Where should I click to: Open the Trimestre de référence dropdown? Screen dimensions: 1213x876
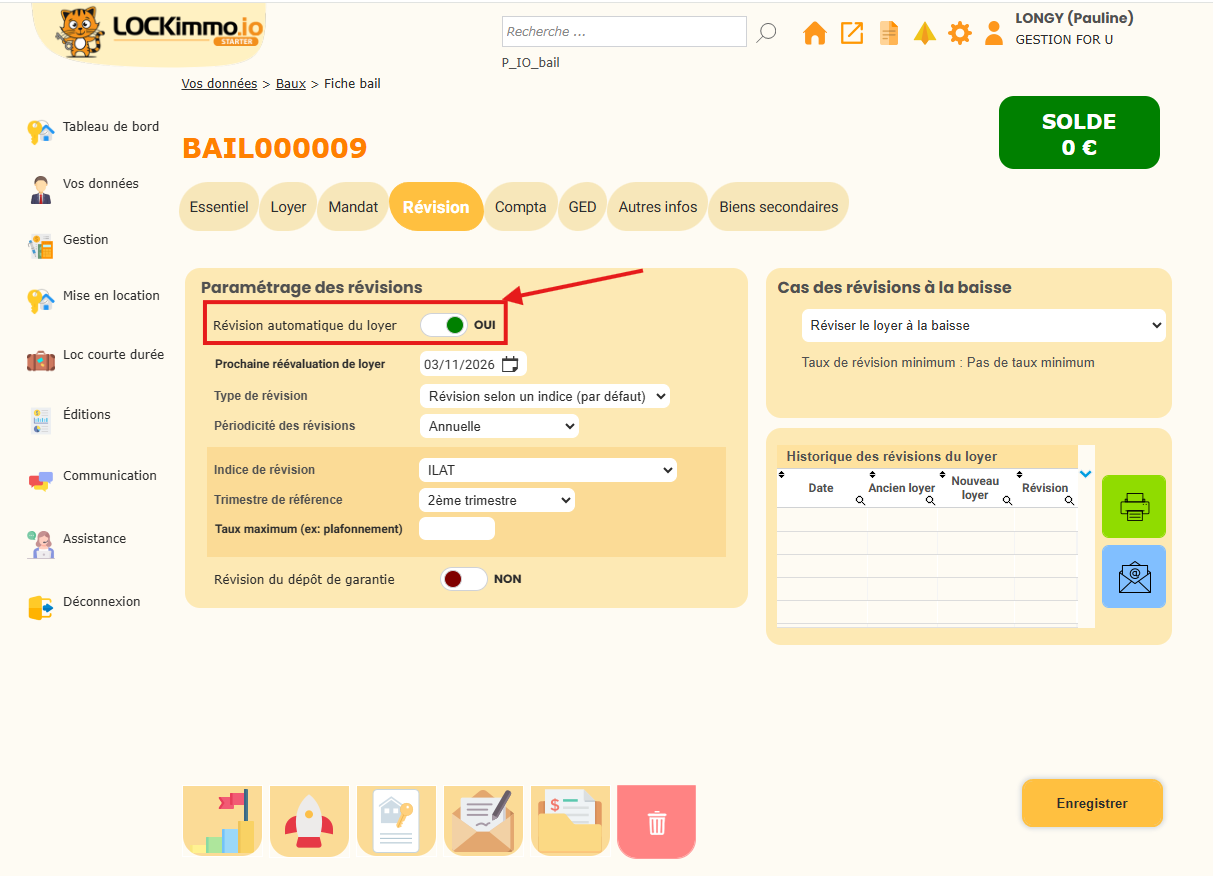(496, 500)
